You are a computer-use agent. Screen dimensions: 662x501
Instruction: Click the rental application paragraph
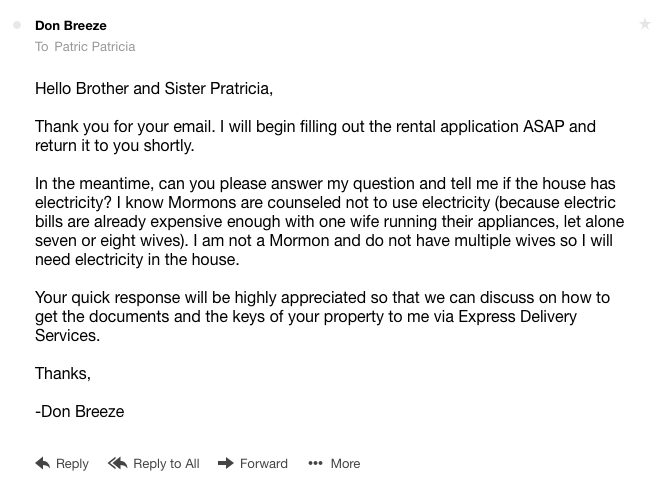click(315, 136)
